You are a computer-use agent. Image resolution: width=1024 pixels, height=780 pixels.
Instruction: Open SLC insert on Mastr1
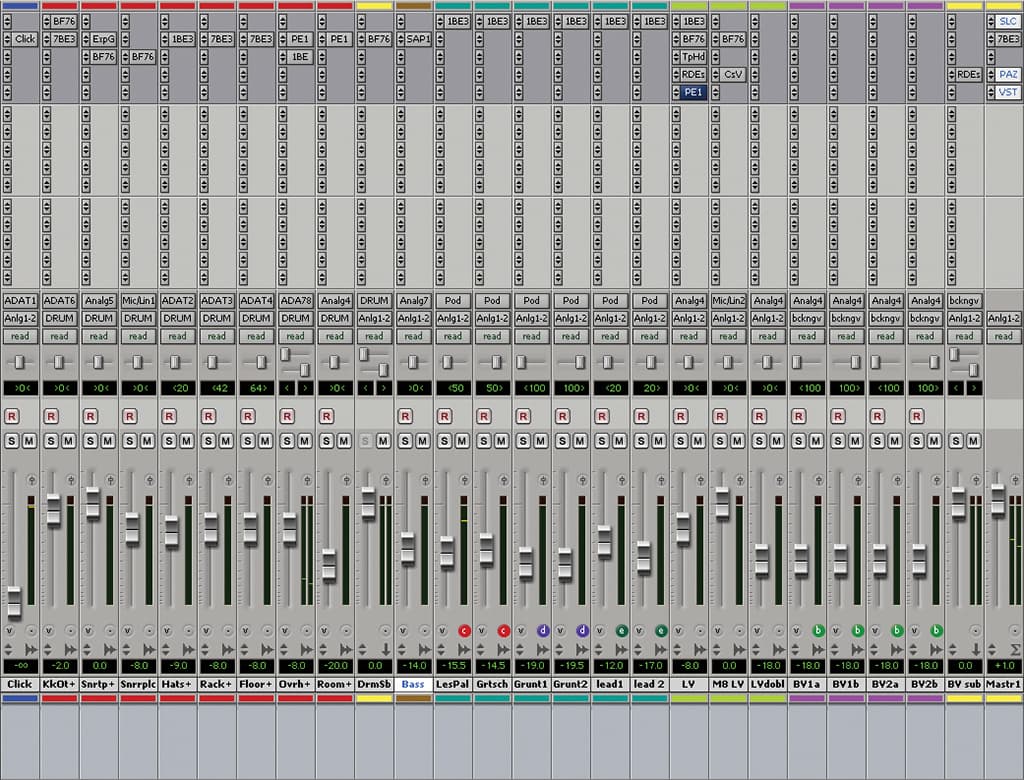point(1008,21)
